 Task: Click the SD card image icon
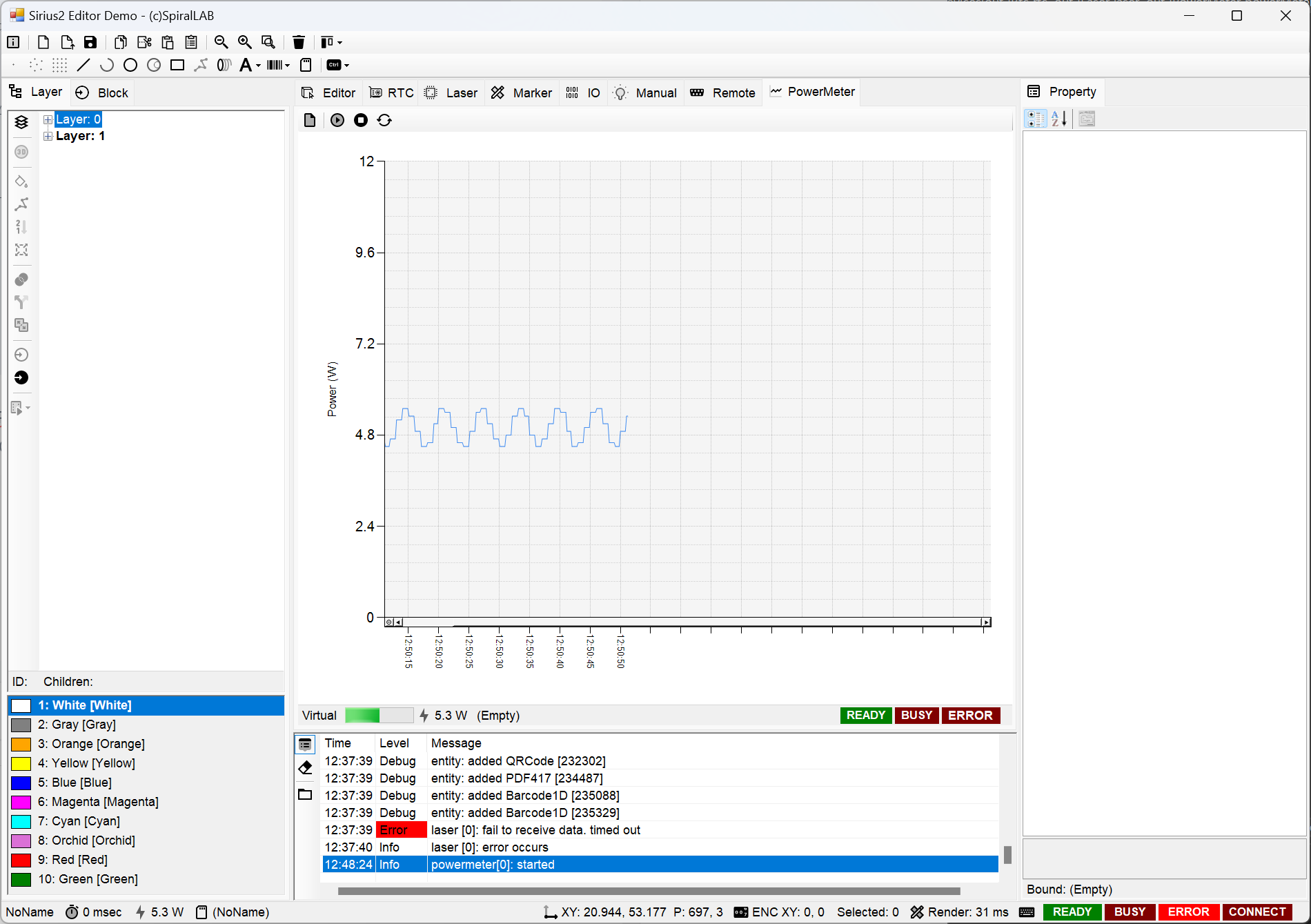(306, 65)
